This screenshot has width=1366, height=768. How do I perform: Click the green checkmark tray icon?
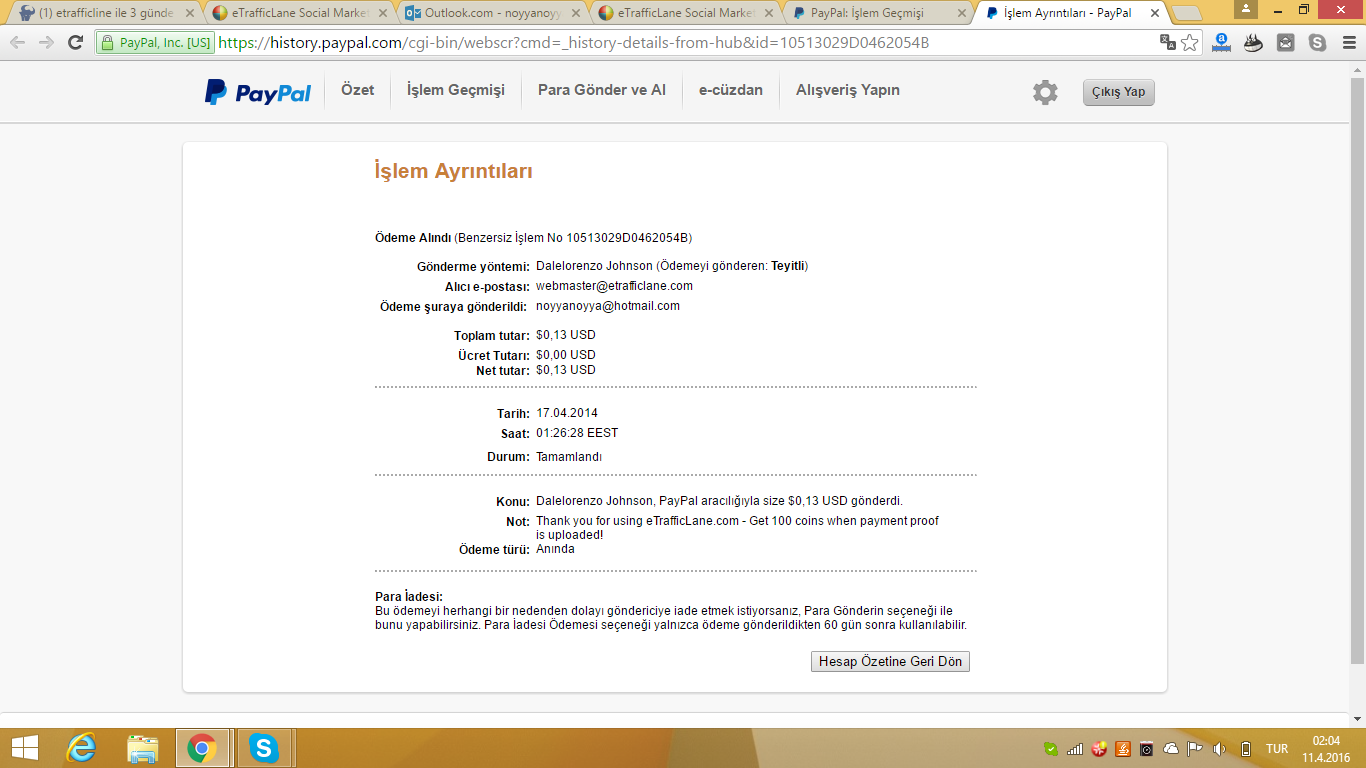coord(1050,749)
